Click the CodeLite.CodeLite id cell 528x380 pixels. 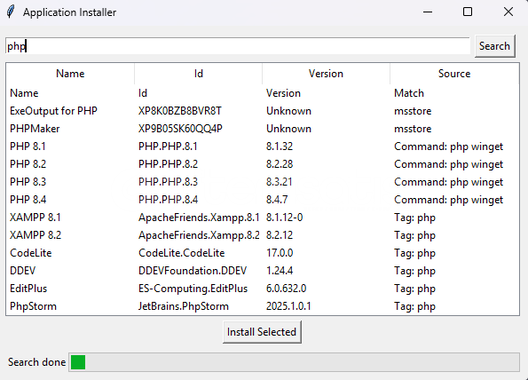181,253
